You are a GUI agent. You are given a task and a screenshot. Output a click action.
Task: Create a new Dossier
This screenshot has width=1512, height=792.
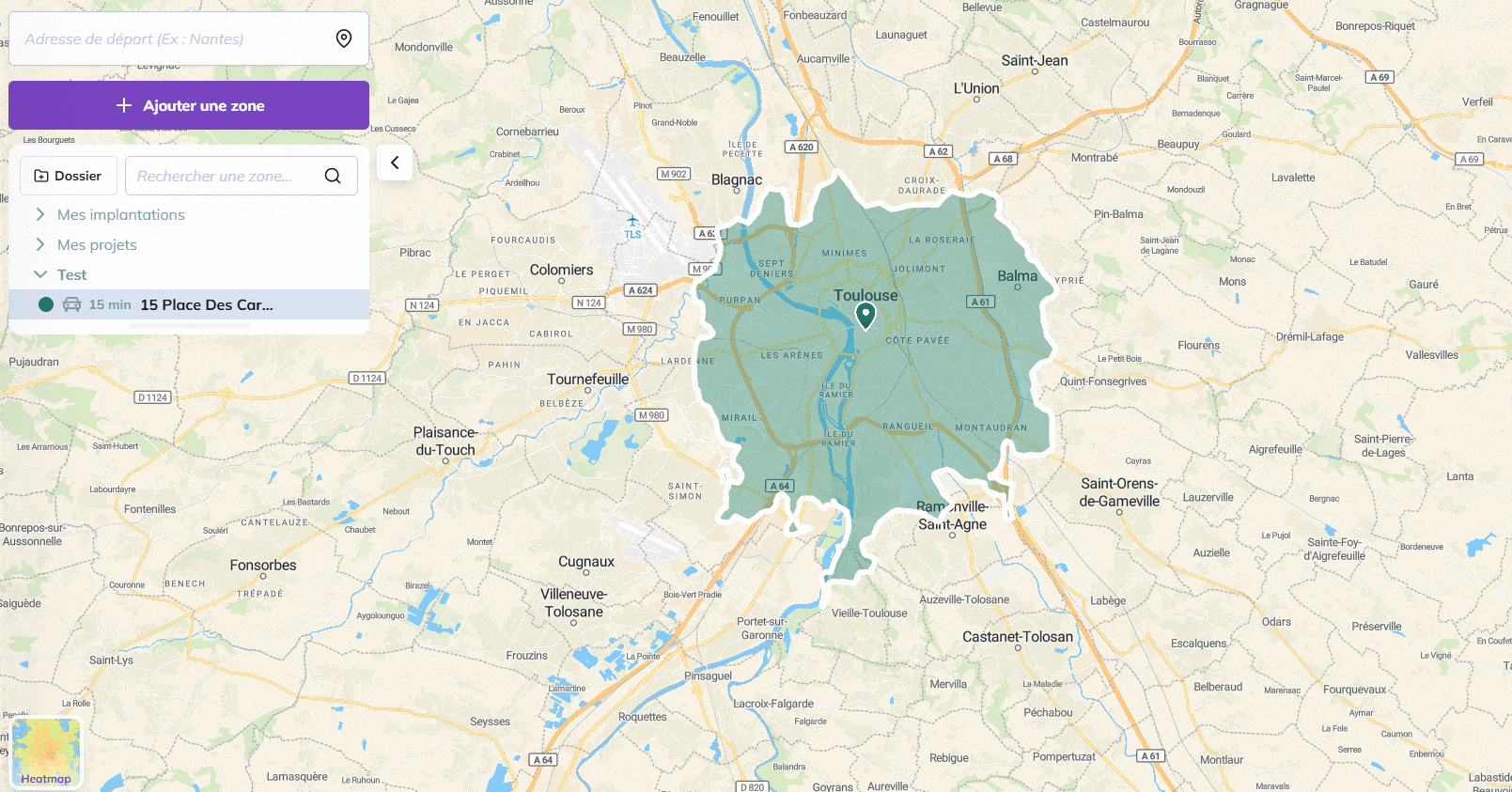69,176
